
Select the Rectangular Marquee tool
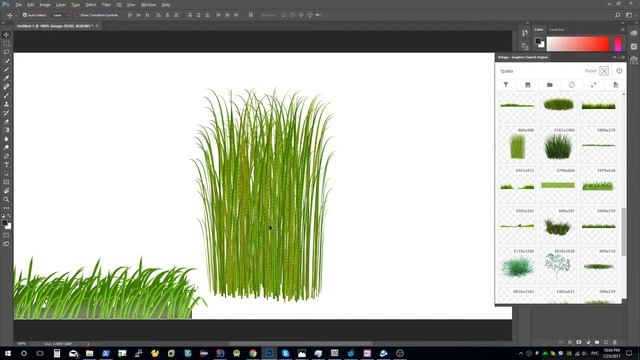[x=6, y=43]
